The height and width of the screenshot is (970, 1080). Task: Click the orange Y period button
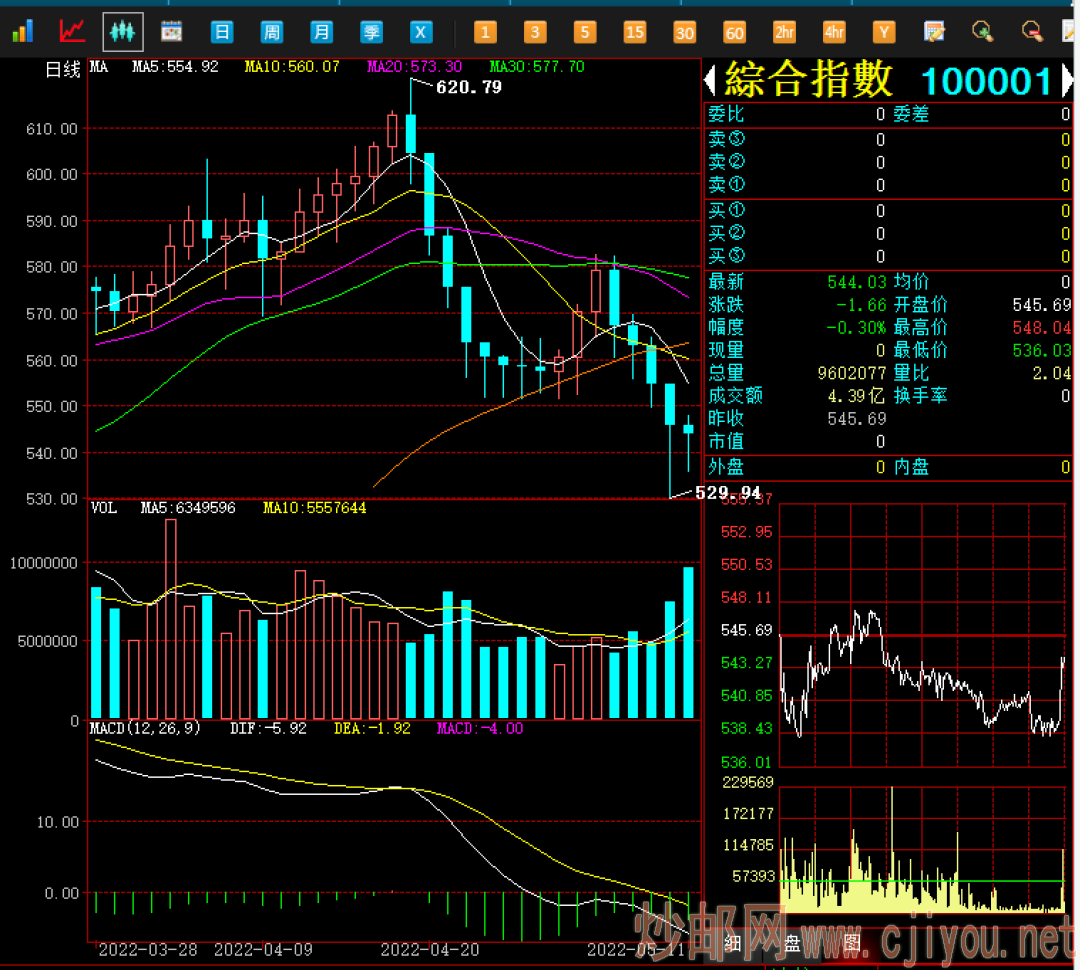(884, 32)
